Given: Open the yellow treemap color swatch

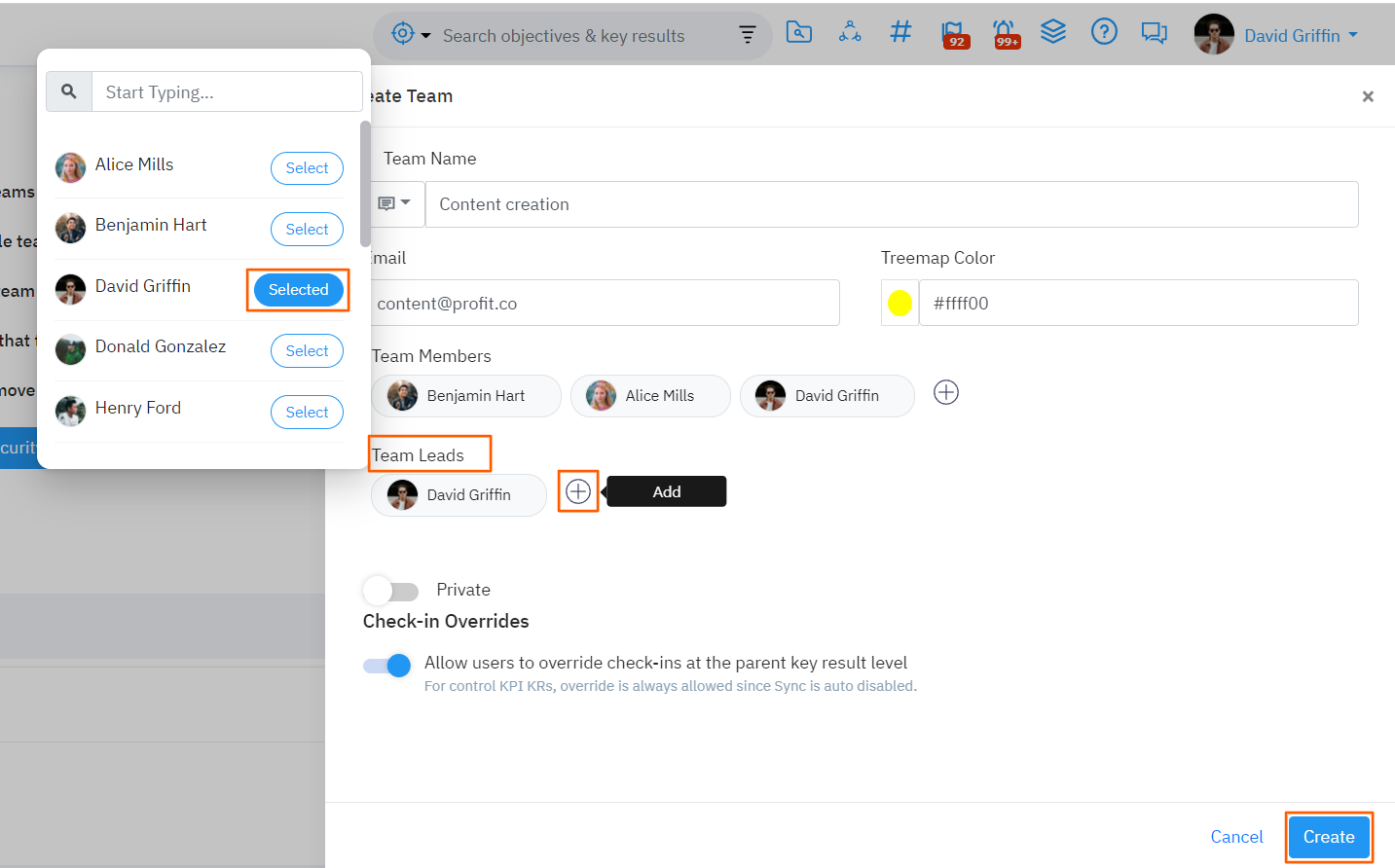Looking at the screenshot, I should click(899, 303).
